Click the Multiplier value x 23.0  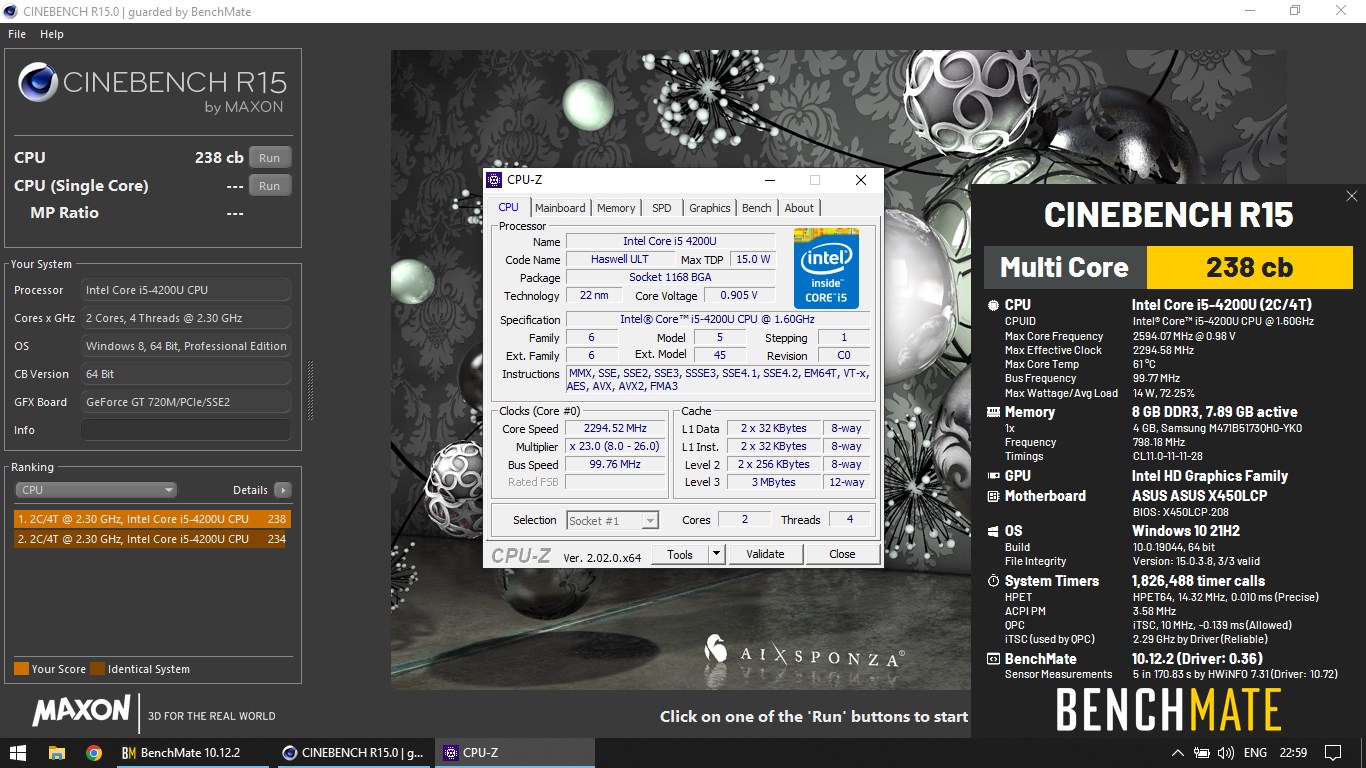tap(616, 446)
